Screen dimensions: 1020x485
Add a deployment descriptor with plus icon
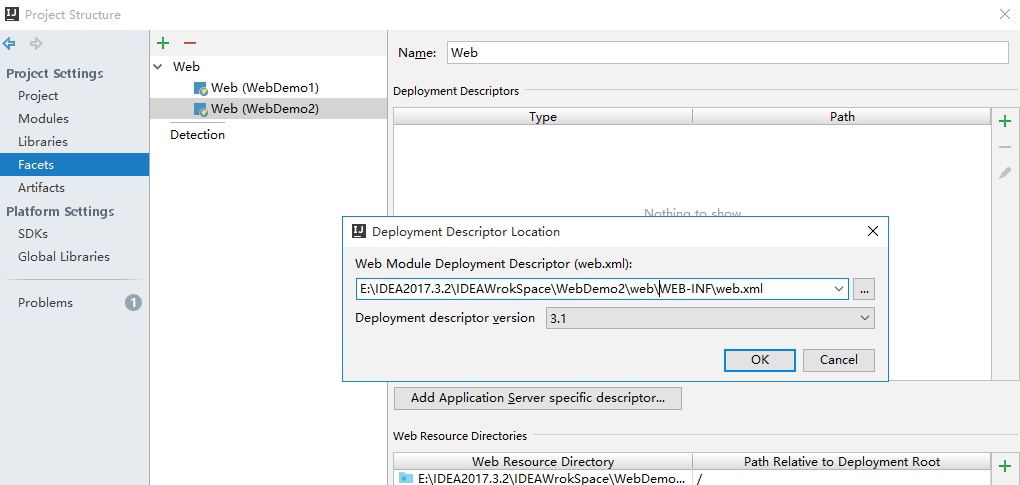1005,121
